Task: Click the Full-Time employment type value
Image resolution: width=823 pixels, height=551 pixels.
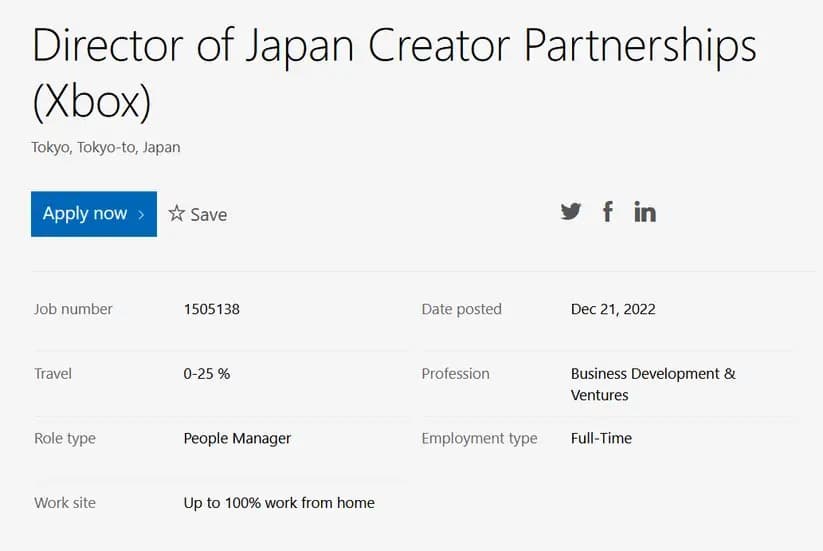Action: pyautogui.click(x=601, y=438)
